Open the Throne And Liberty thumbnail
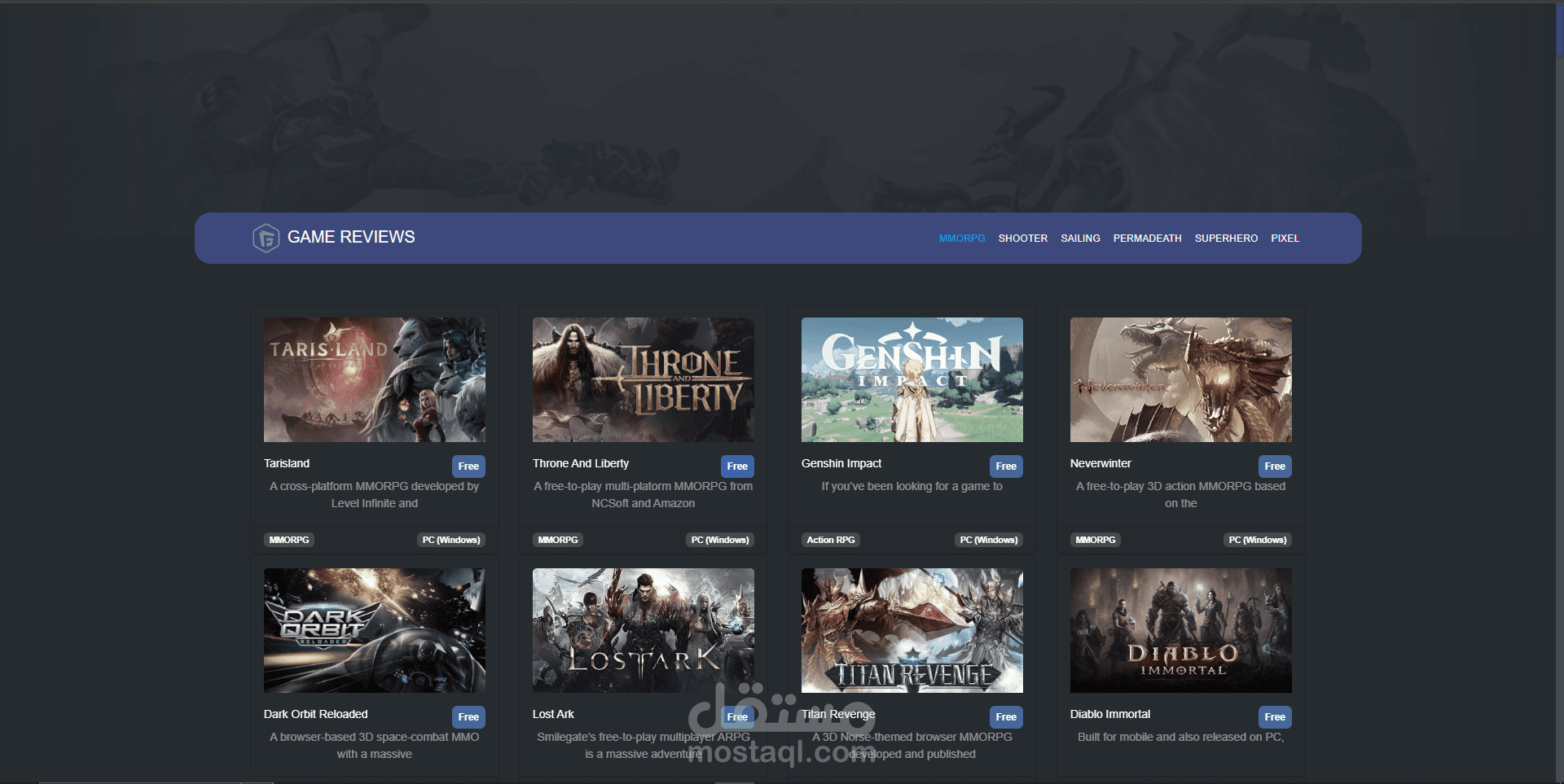The height and width of the screenshot is (784, 1564). point(644,379)
